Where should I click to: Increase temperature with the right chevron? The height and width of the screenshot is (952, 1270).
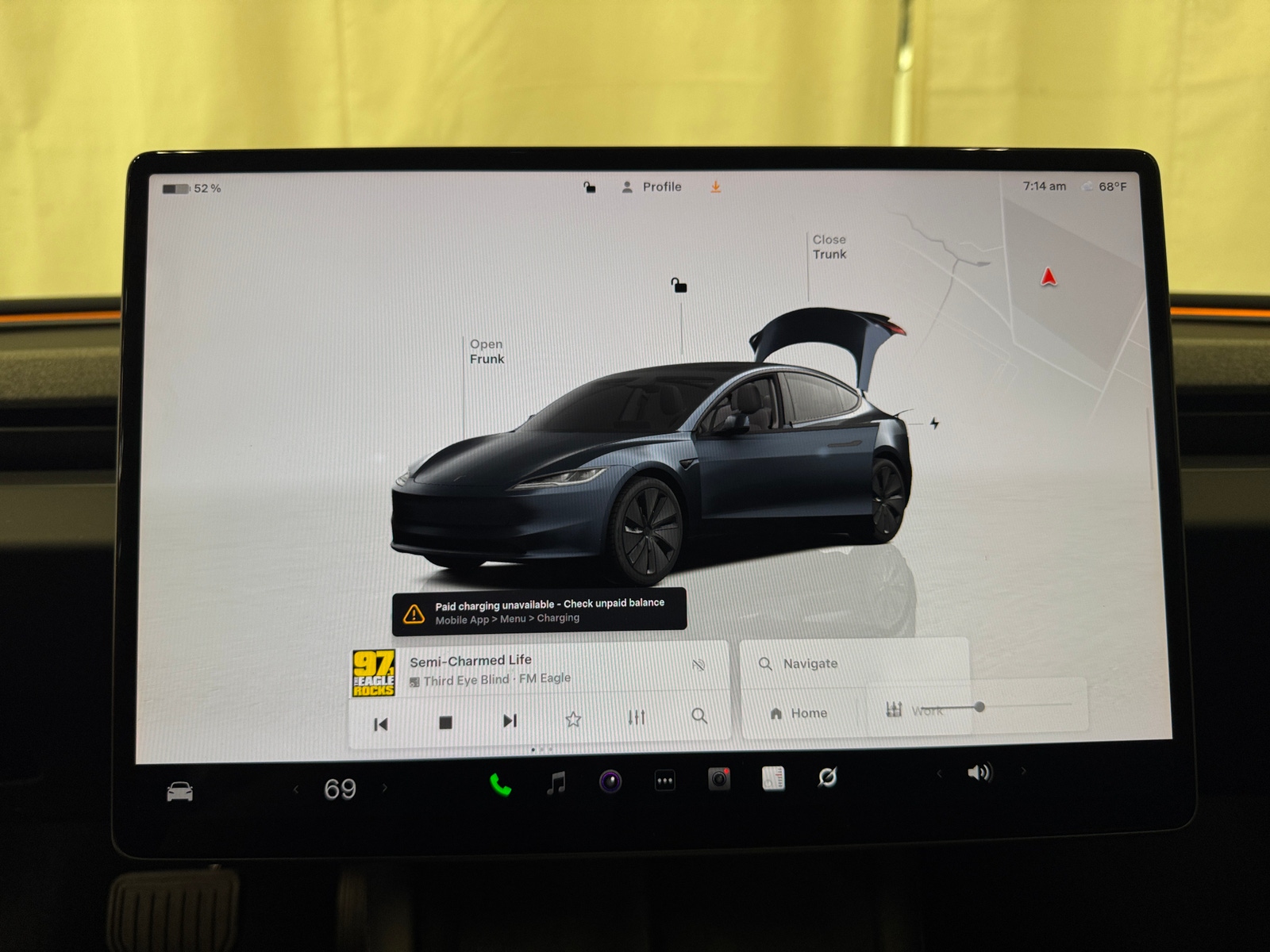tap(387, 787)
